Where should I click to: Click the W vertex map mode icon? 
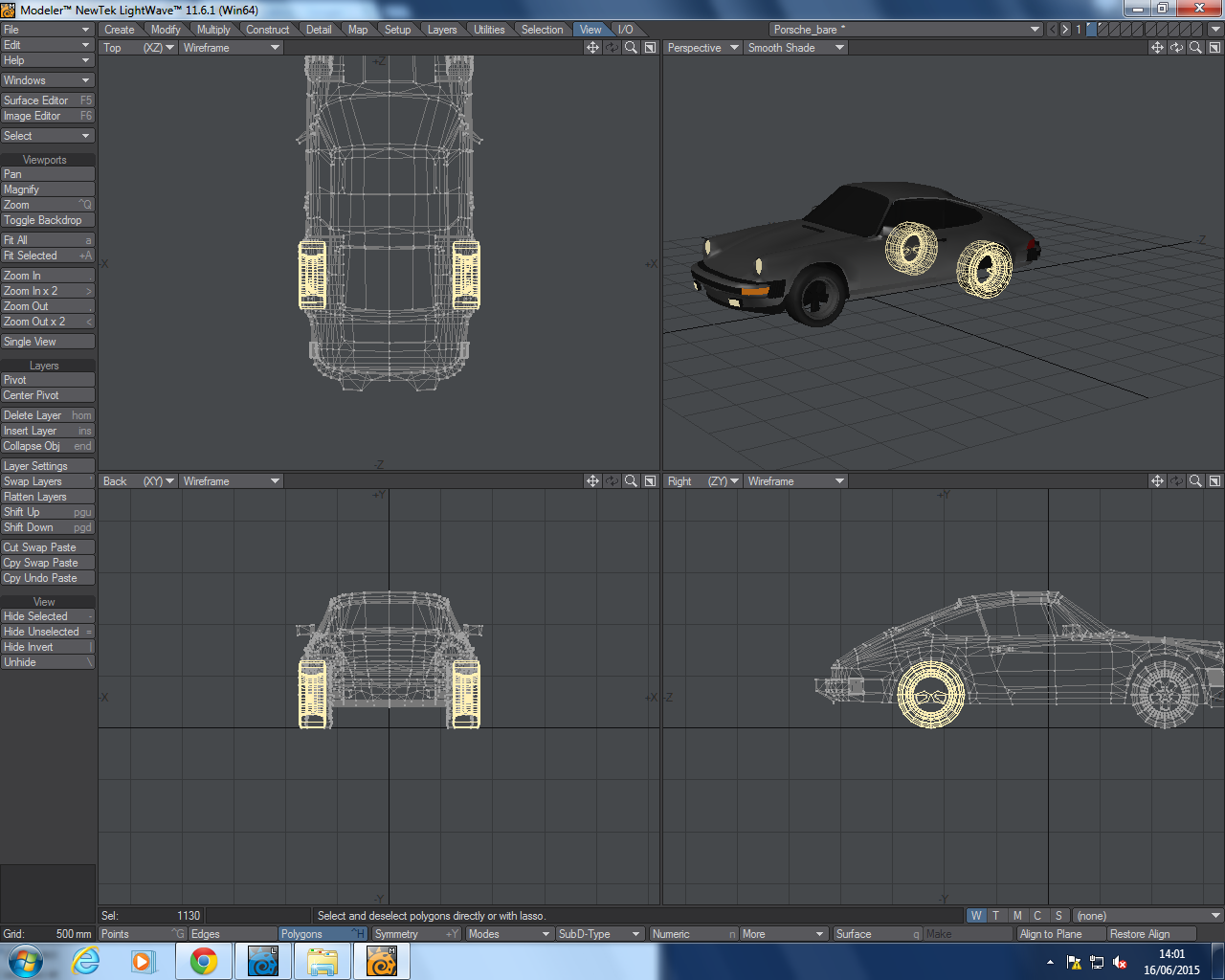[x=975, y=916]
